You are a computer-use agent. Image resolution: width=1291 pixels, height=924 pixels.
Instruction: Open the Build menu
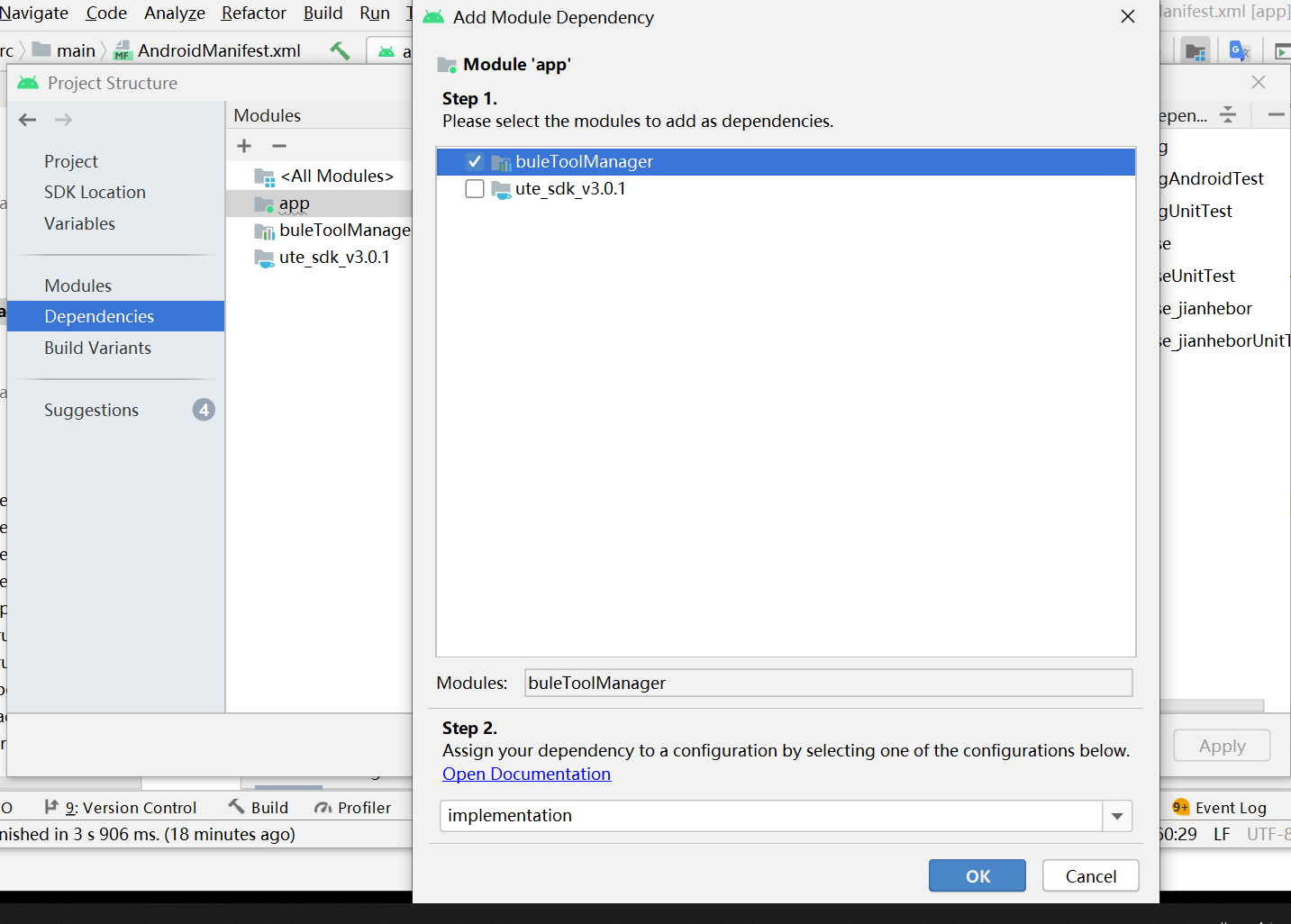tap(323, 13)
